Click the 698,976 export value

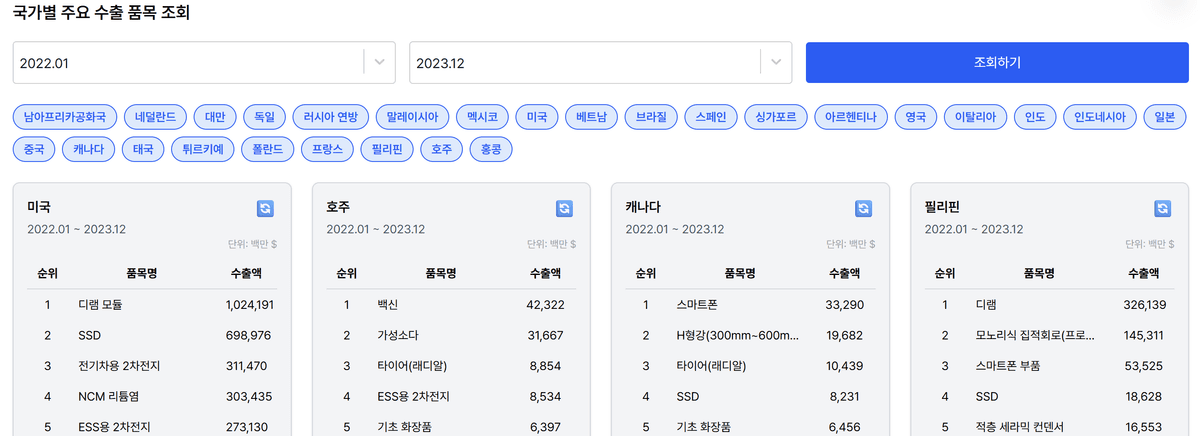(x=247, y=335)
